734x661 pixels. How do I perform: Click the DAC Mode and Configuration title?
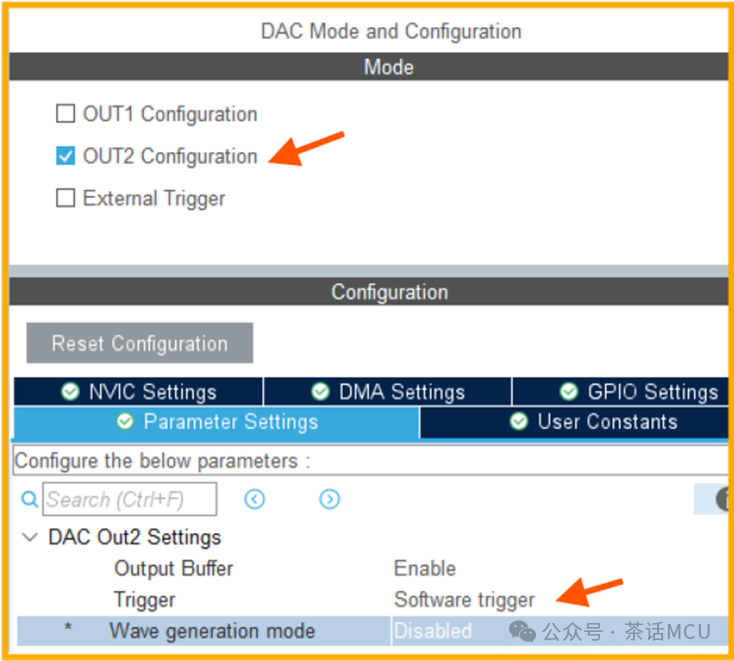click(x=391, y=31)
